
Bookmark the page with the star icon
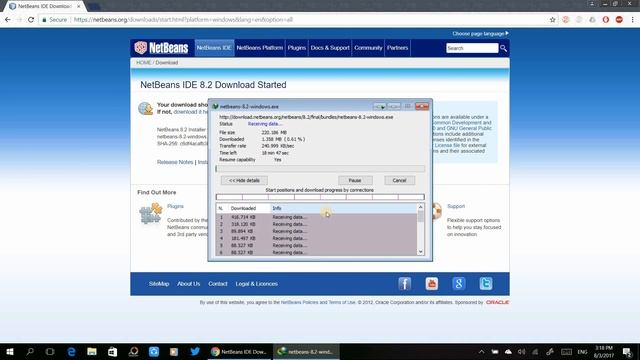(x=553, y=20)
